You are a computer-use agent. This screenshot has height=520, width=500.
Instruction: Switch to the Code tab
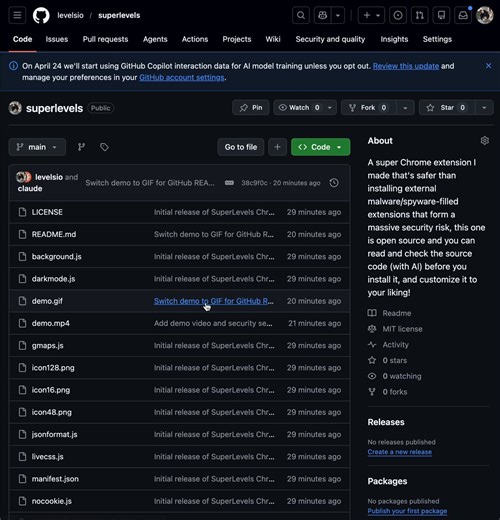[x=22, y=39]
